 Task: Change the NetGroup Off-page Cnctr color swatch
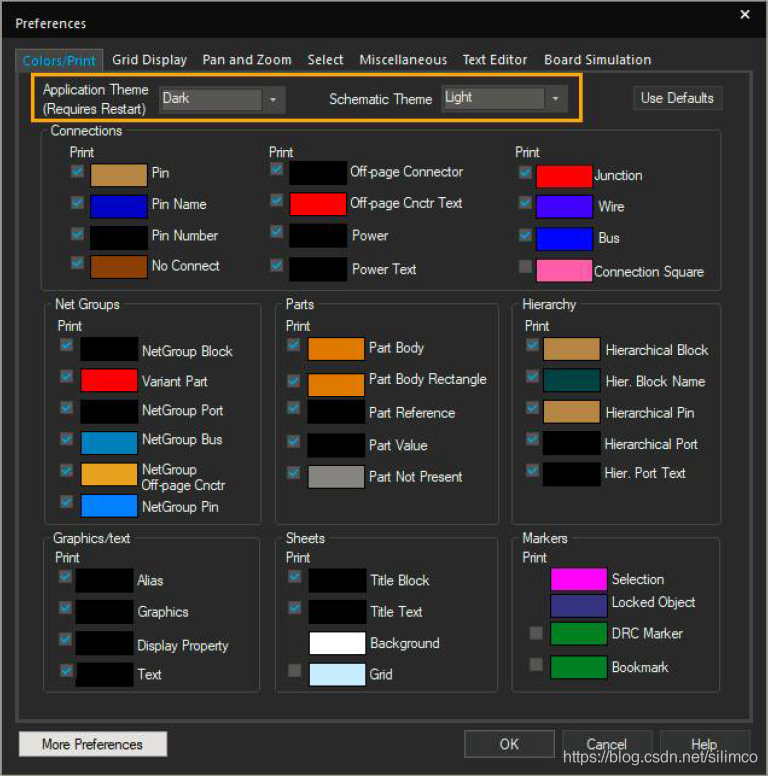pyautogui.click(x=109, y=475)
